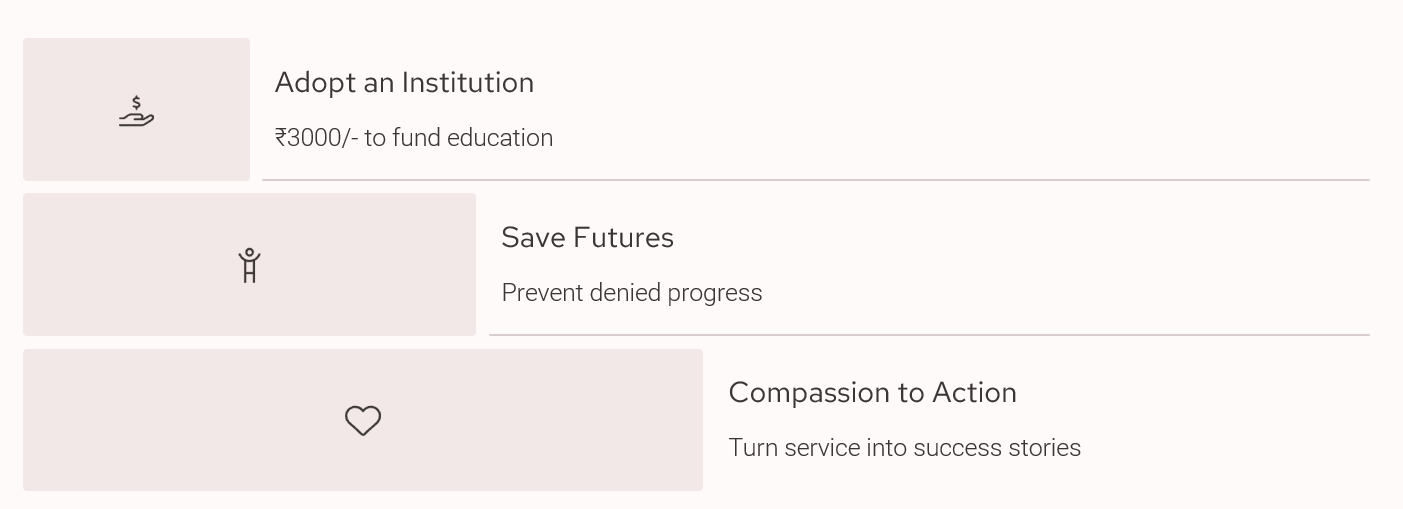The width and height of the screenshot is (1403, 509).
Task: Open the "Compassion to Action" heading
Action: click(x=872, y=392)
